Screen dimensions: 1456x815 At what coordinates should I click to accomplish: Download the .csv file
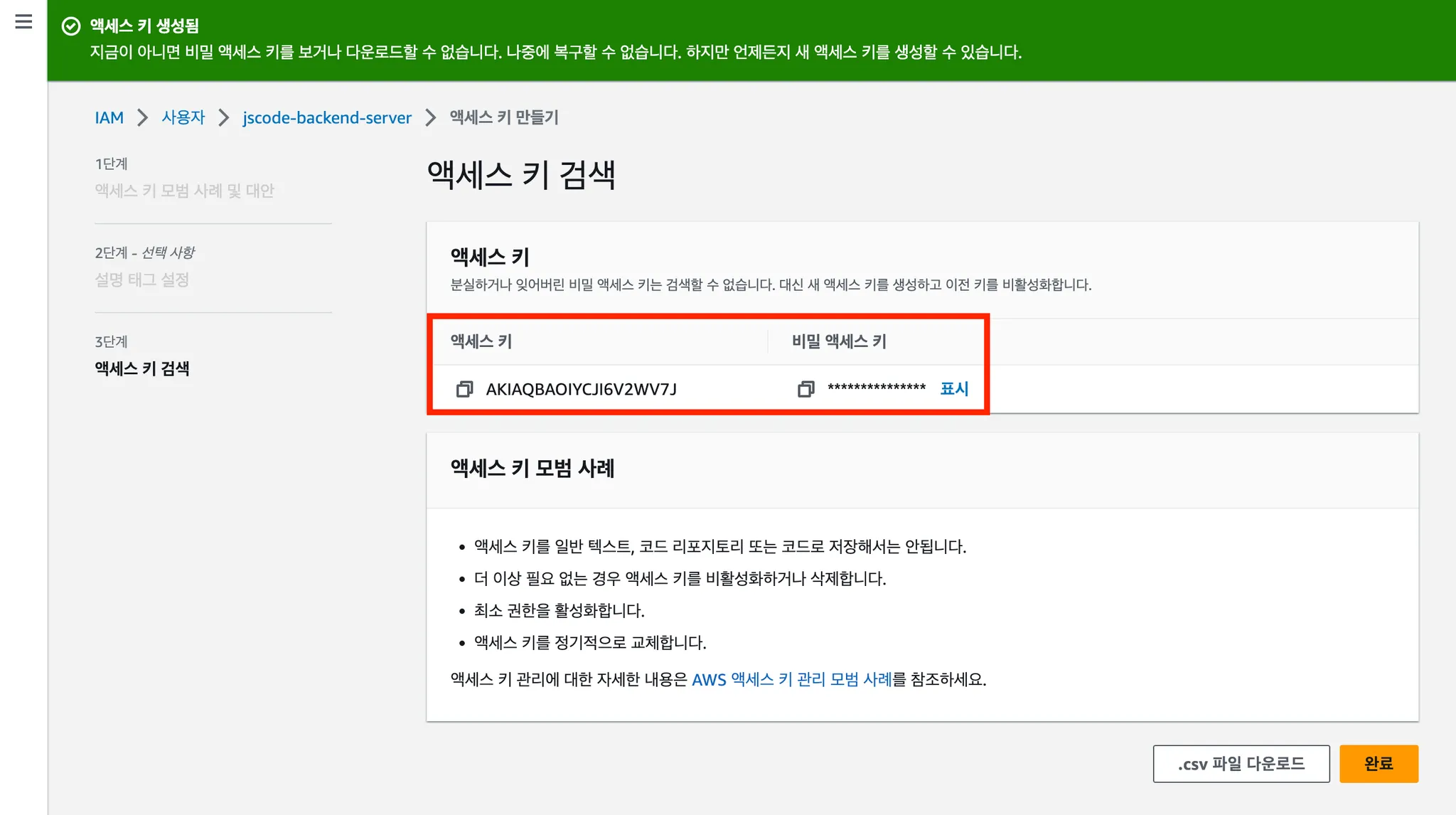1241,764
